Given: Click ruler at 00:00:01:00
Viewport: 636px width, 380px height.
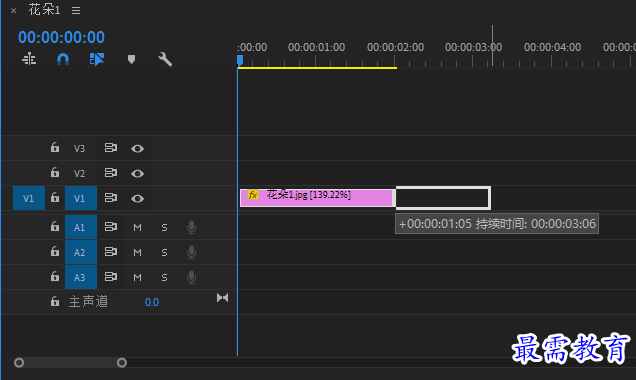Looking at the screenshot, I should [316, 47].
